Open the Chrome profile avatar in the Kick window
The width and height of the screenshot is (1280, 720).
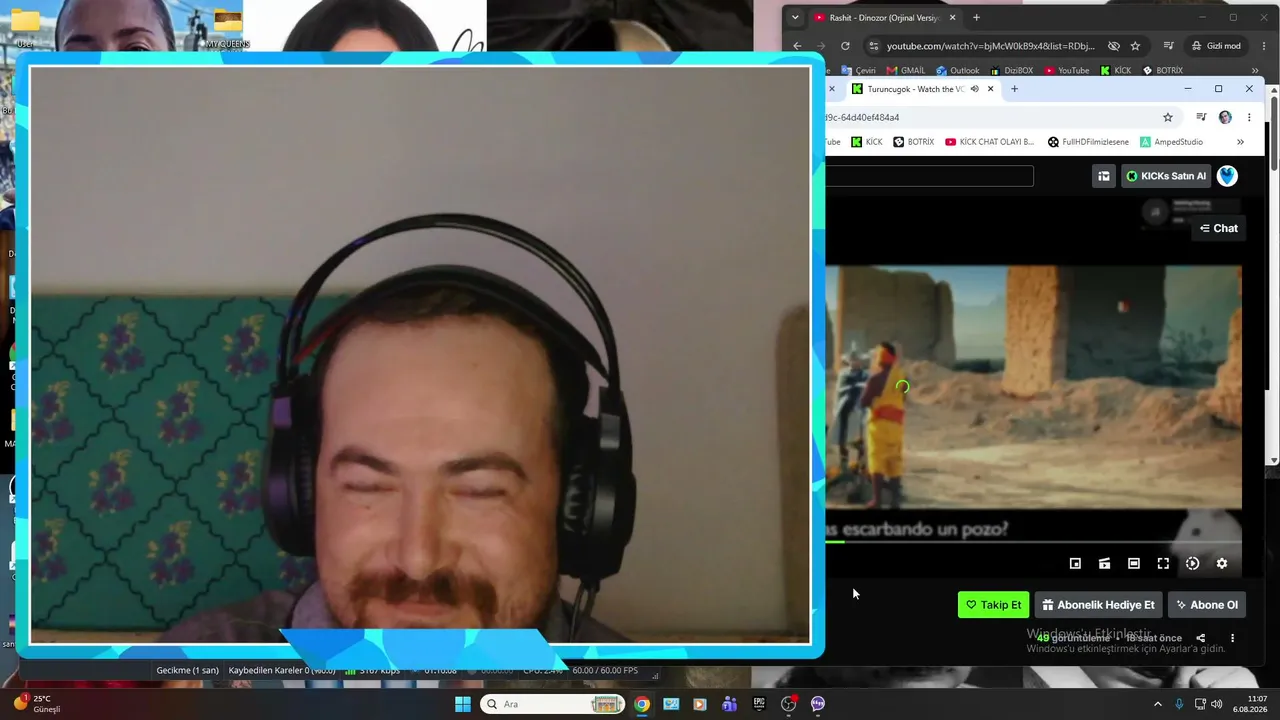coord(1225,117)
